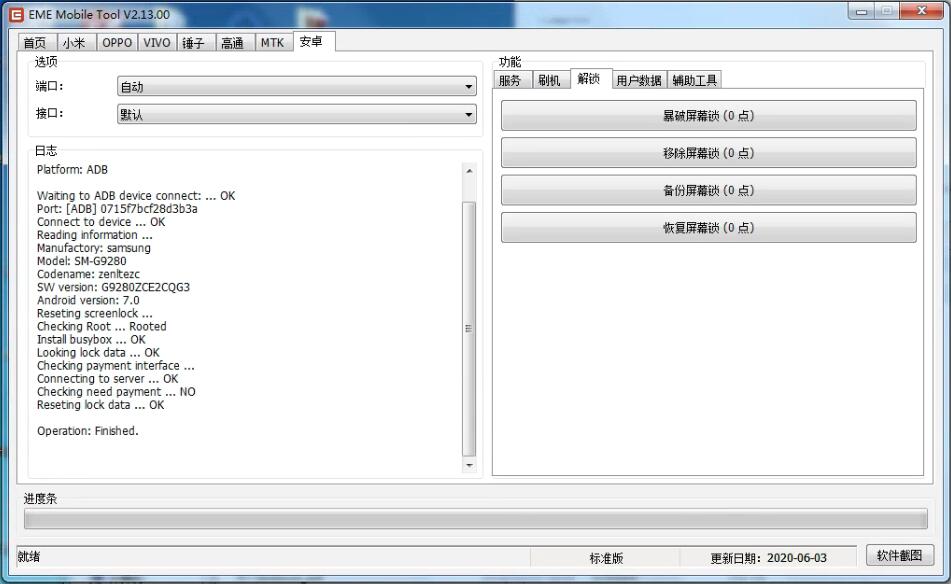Click the 'Install busybox ... OK' log line
The image size is (951, 584).
[91, 340]
